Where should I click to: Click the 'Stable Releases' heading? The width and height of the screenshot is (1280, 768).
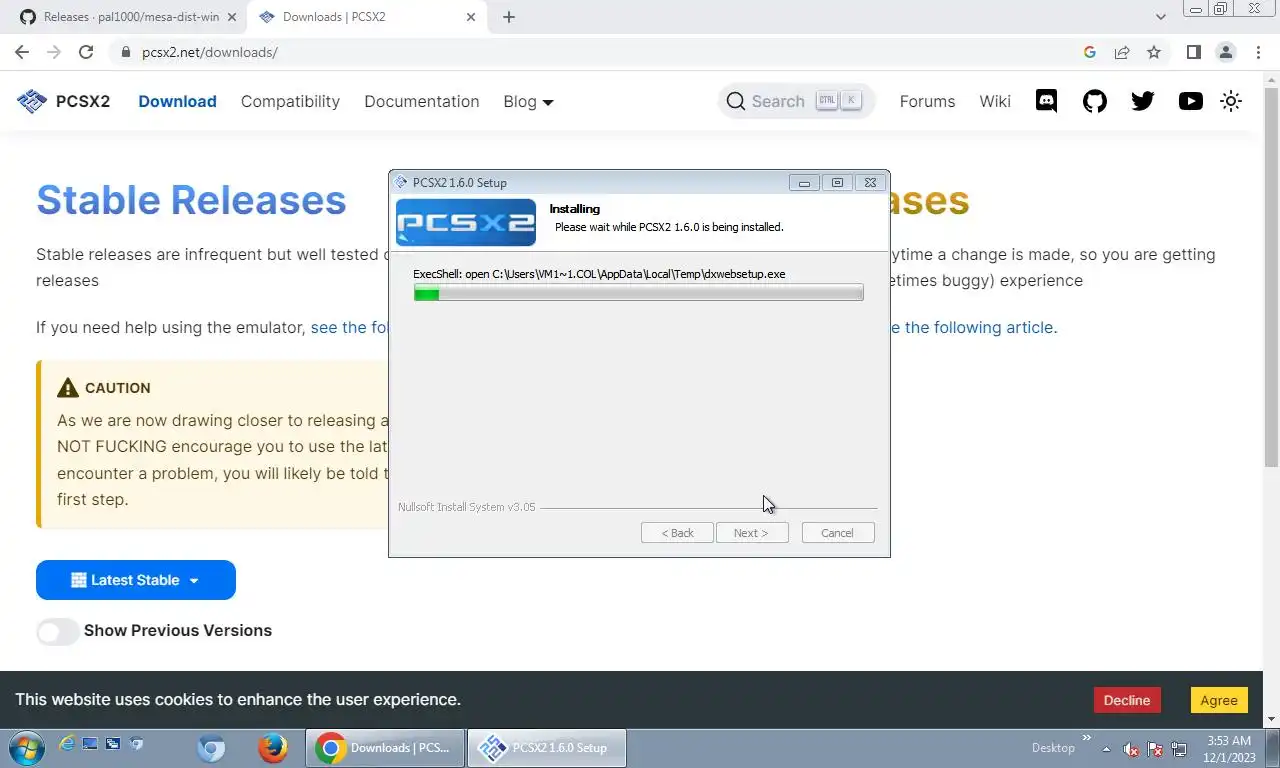pos(191,200)
